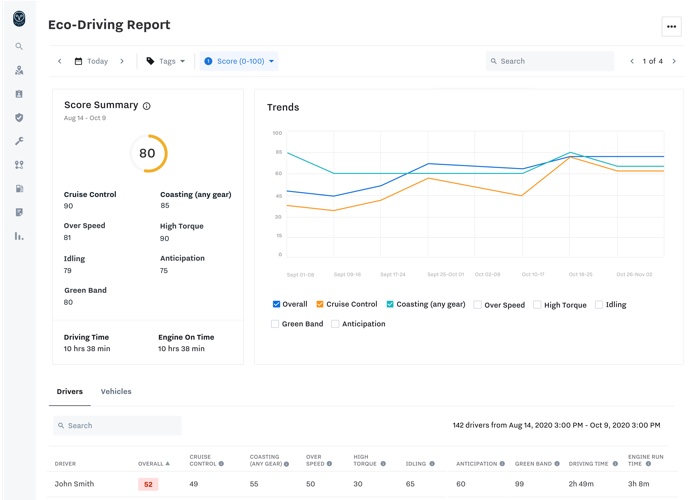Go to next page of 1 of 4
700x500 pixels.
coord(674,61)
